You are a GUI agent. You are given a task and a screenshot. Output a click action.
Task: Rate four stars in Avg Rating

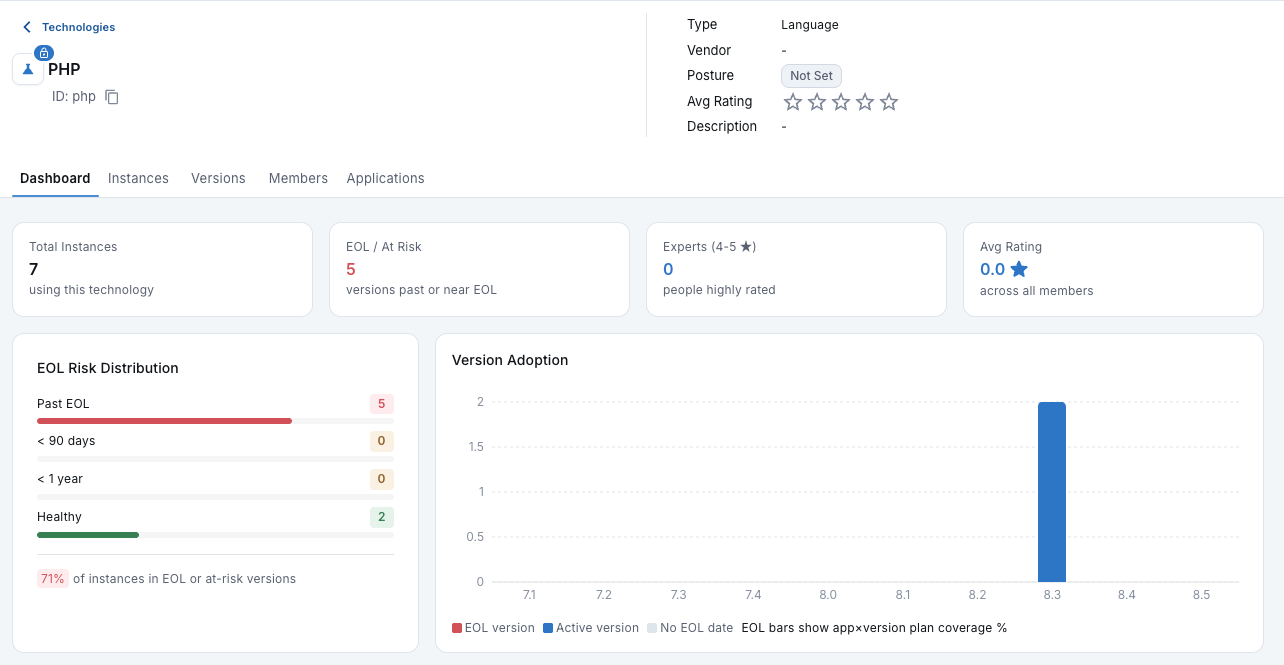(865, 101)
